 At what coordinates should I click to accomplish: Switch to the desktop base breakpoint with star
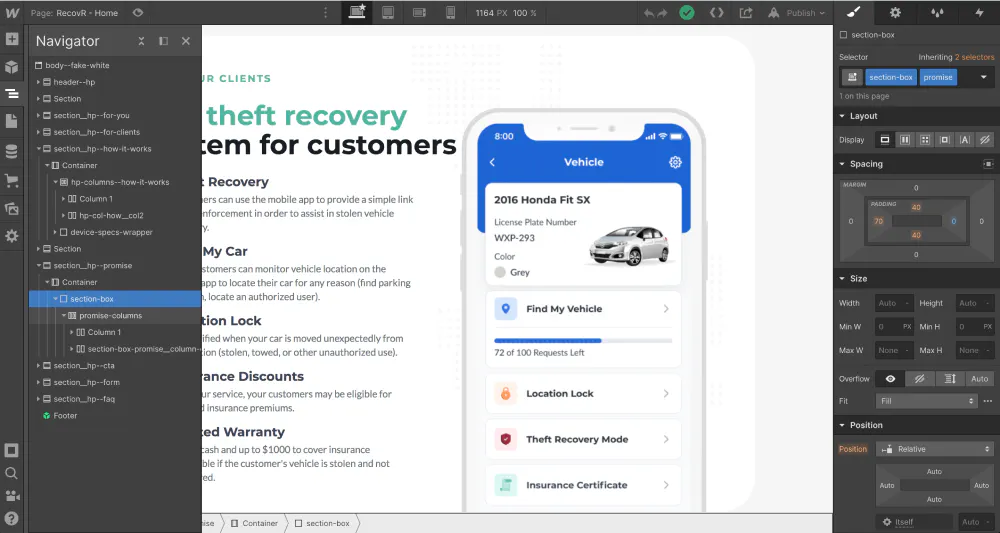click(x=357, y=12)
